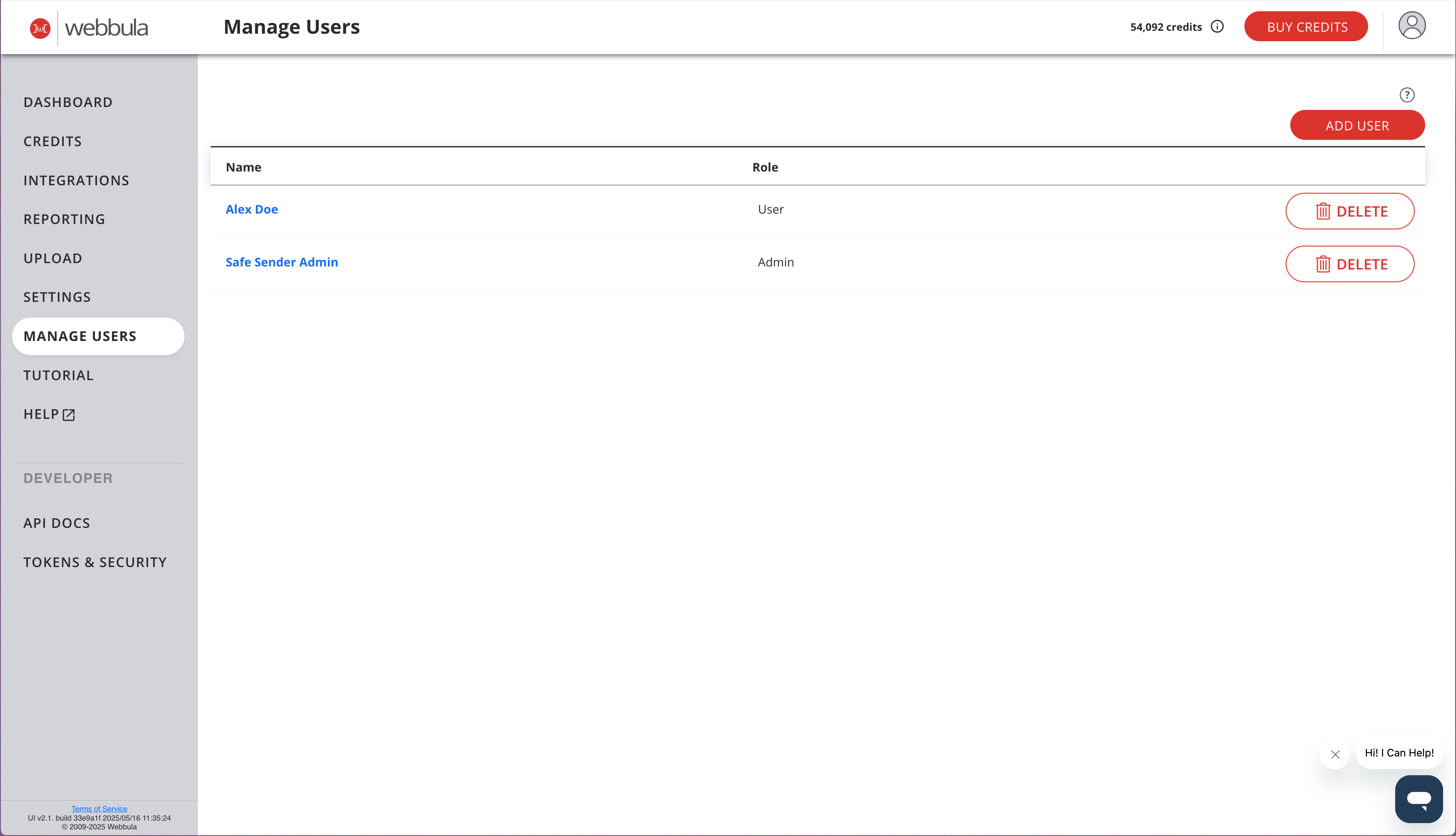Click the external link icon beside HELP
The image size is (1456, 836).
pyautogui.click(x=69, y=415)
